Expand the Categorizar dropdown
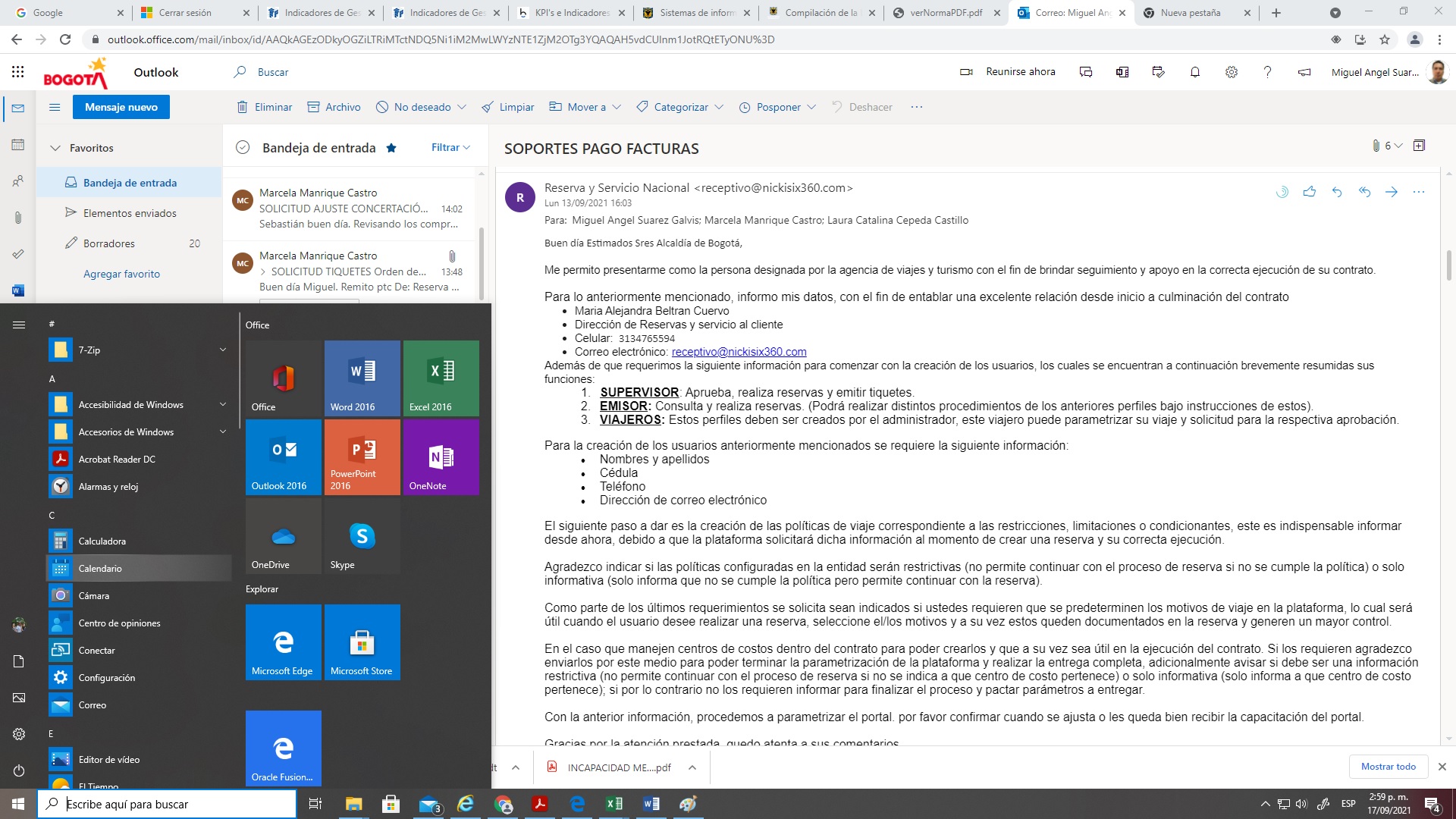The width and height of the screenshot is (1456, 819). click(x=719, y=107)
